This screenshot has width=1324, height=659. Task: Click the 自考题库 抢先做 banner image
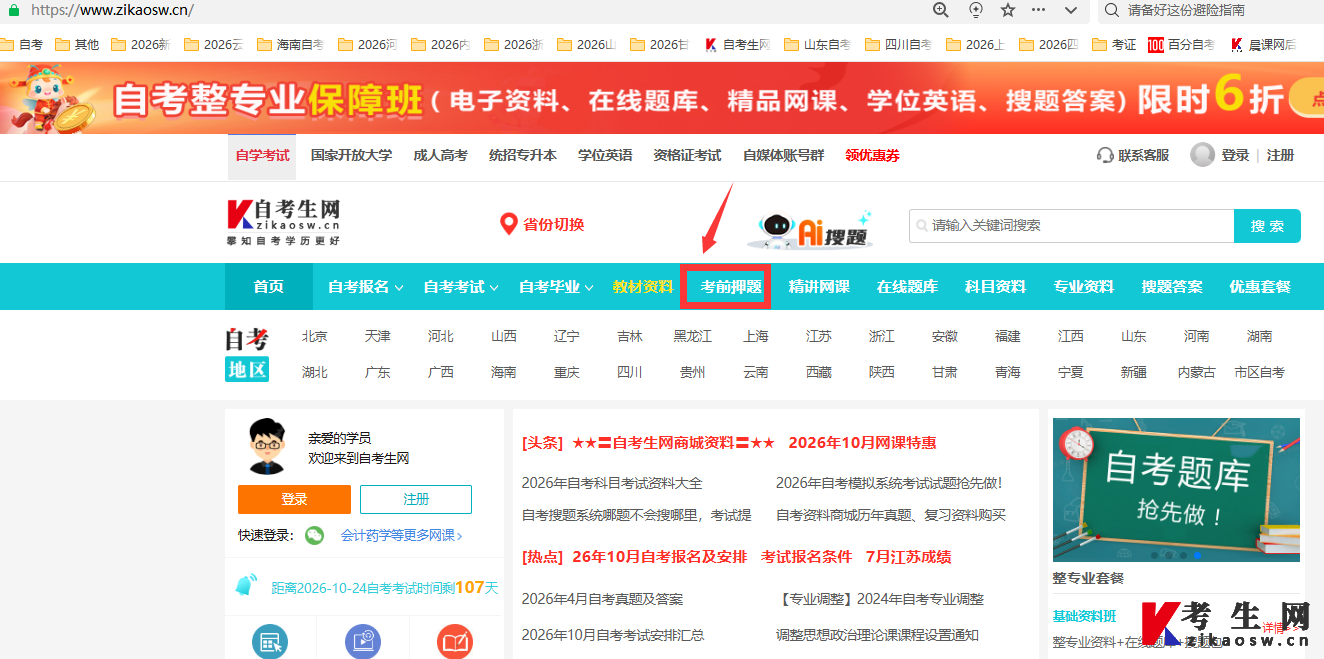[x=1176, y=490]
